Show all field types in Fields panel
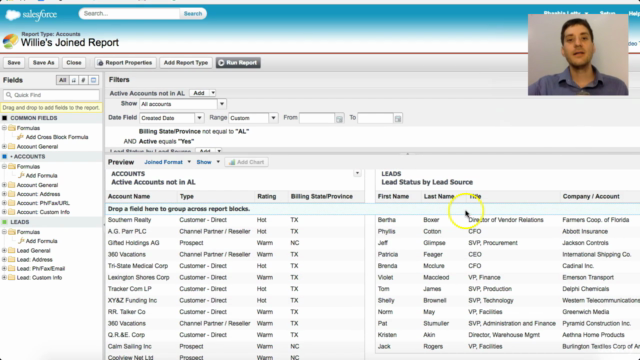640x360 pixels. pyautogui.click(x=62, y=80)
